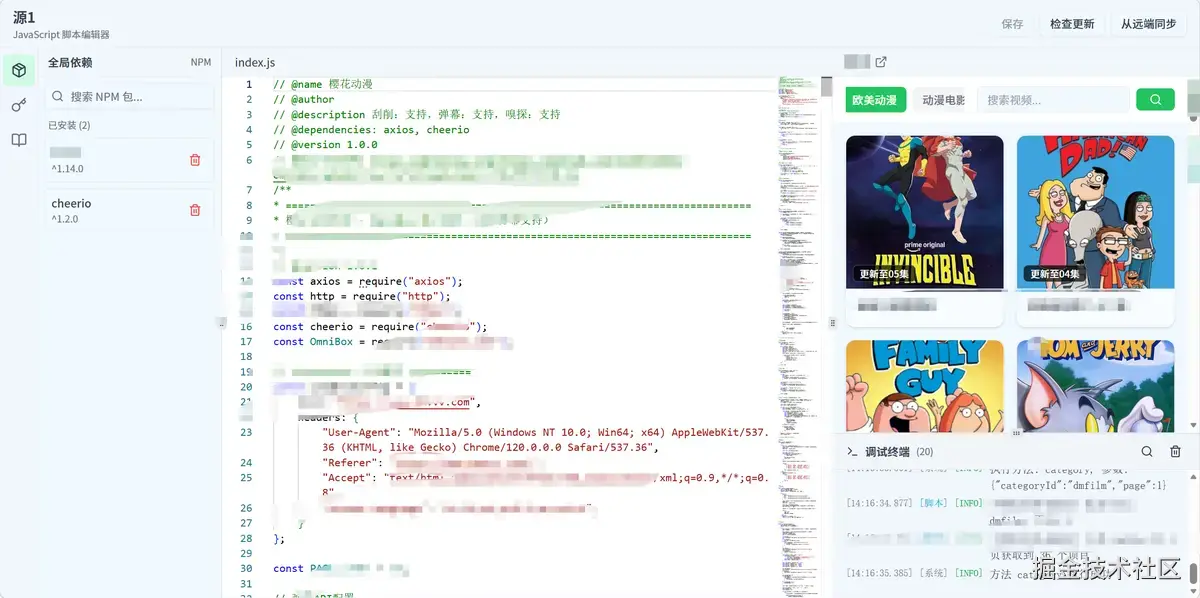
Task: Click the splitter handle beside the preview panel
Action: coord(833,323)
